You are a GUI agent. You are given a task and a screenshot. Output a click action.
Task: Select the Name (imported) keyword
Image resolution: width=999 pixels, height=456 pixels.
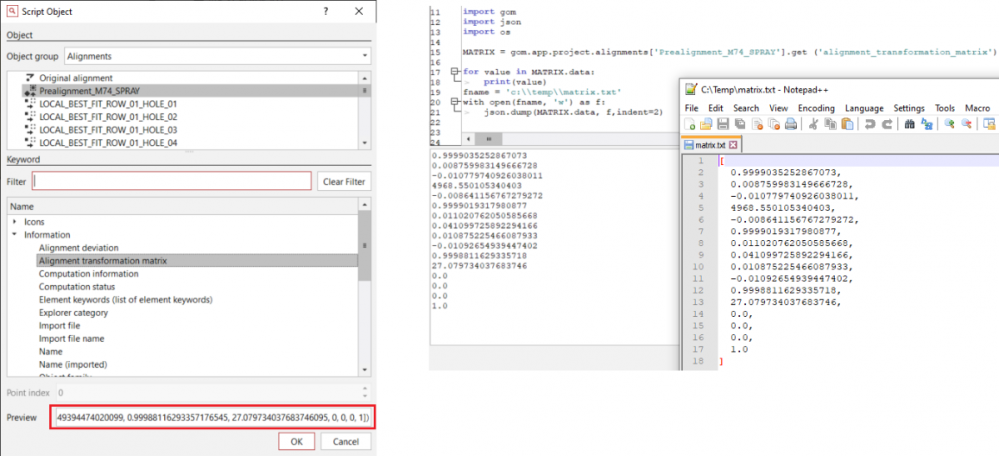click(73, 365)
